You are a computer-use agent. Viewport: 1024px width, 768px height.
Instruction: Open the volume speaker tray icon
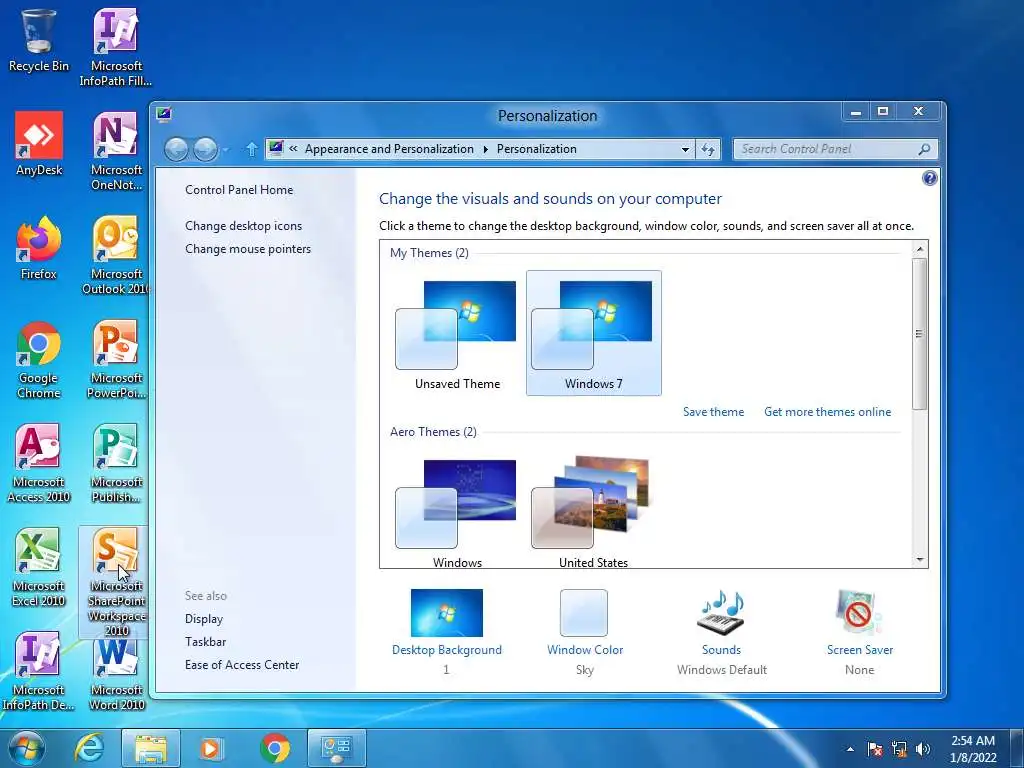click(x=923, y=749)
